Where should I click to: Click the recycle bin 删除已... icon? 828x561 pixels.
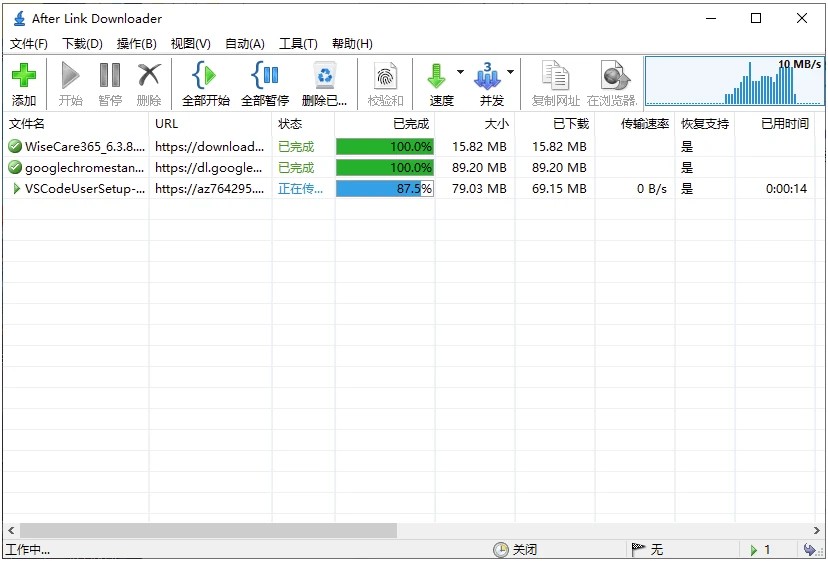click(324, 75)
